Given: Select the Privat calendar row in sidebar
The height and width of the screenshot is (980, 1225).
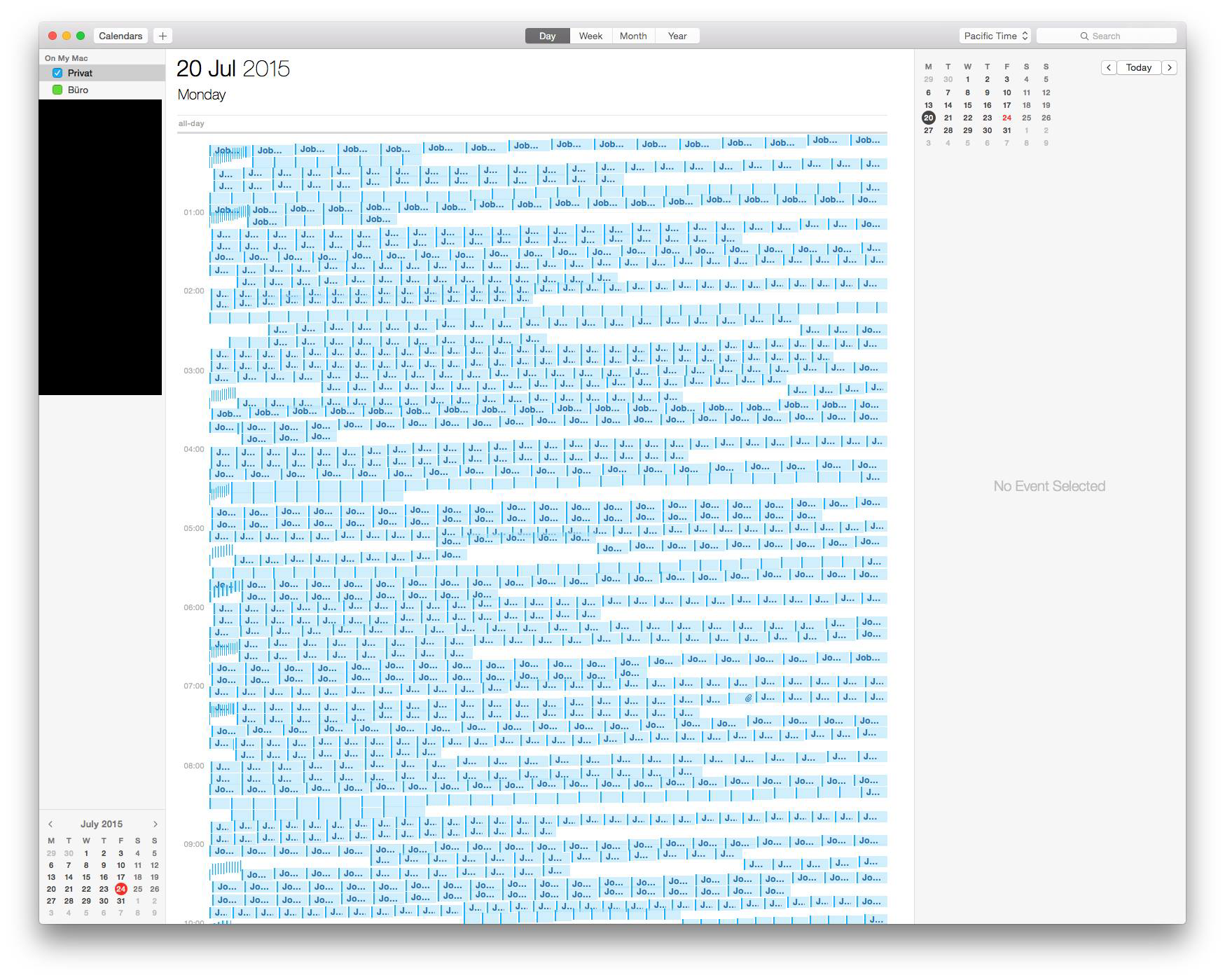Looking at the screenshot, I should coord(102,73).
